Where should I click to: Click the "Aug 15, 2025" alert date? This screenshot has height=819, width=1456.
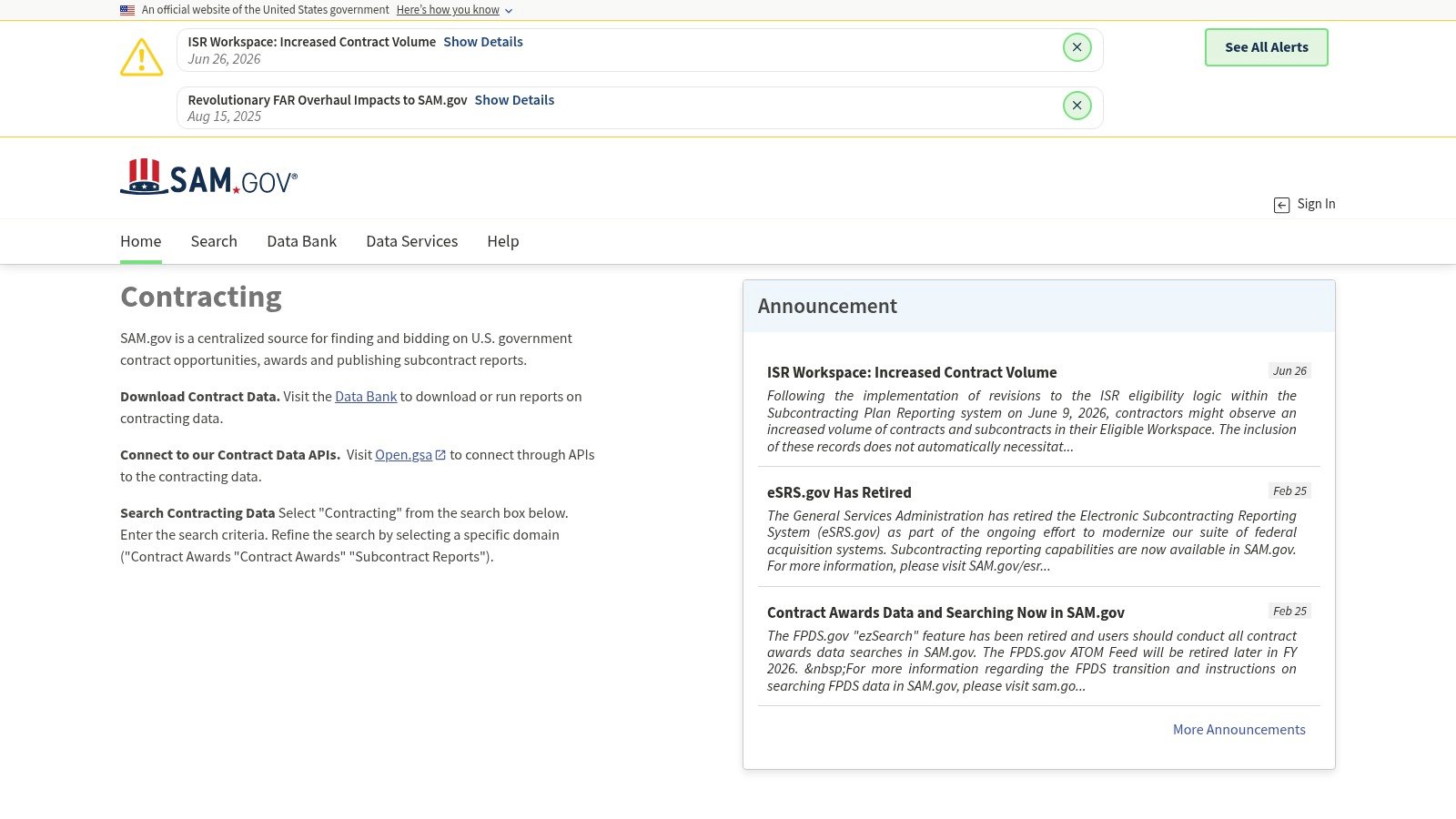tap(224, 116)
